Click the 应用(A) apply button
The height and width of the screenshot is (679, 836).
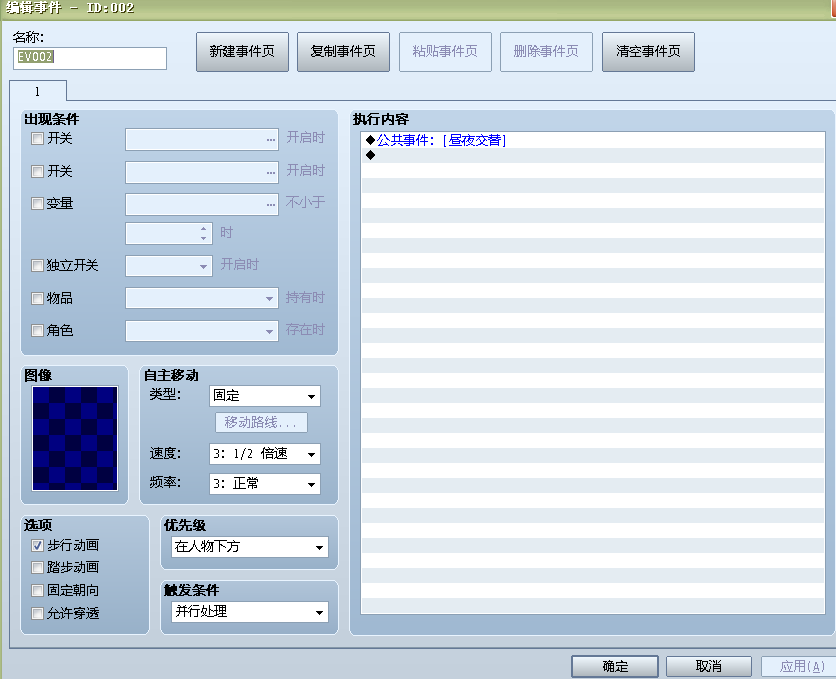coord(801,666)
